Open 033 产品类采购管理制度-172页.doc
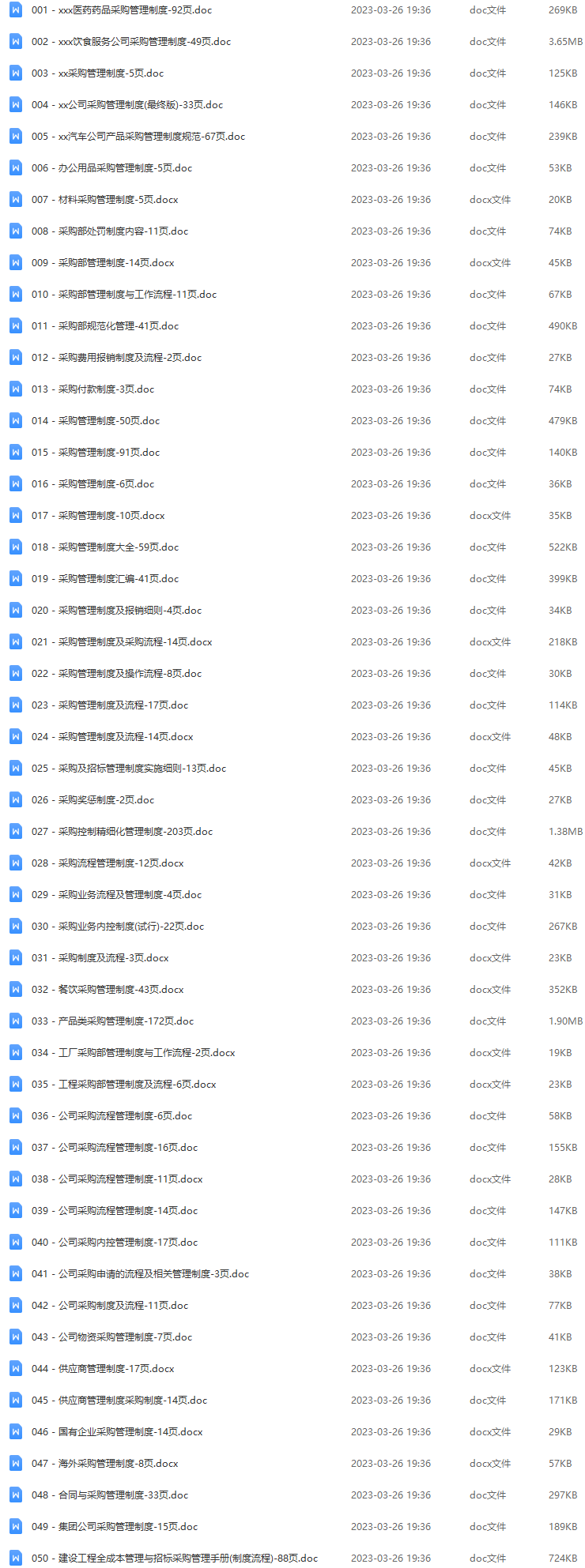Viewport: 585px width, 1568px height. click(112, 1021)
